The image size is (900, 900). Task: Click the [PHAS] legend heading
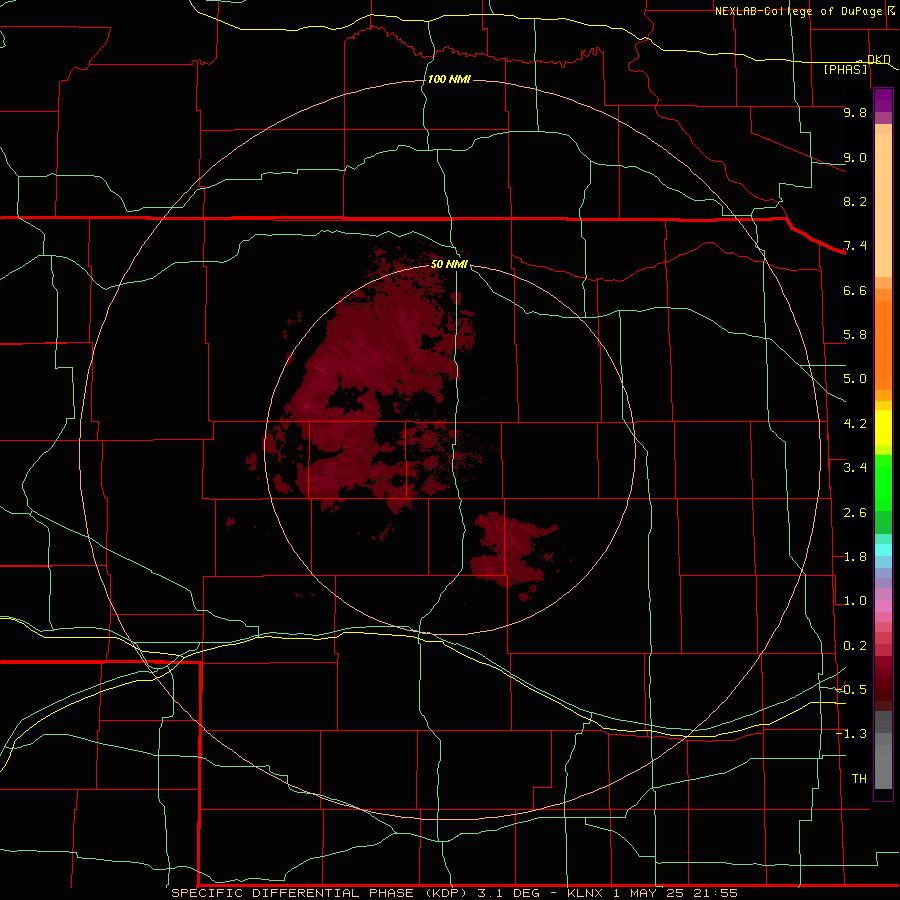pos(845,69)
